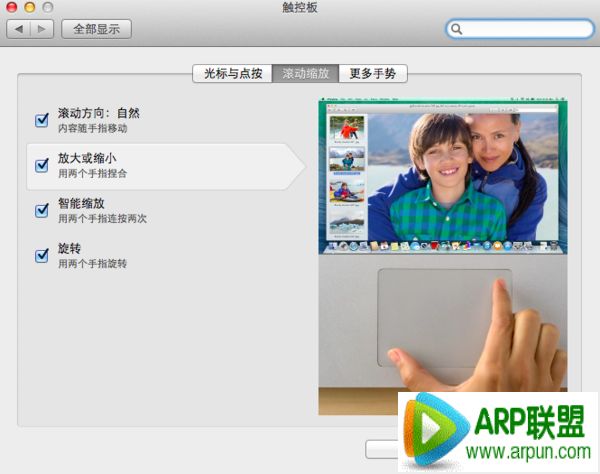
Task: Click the 用两个手指连按两次 description
Action: (x=102, y=219)
